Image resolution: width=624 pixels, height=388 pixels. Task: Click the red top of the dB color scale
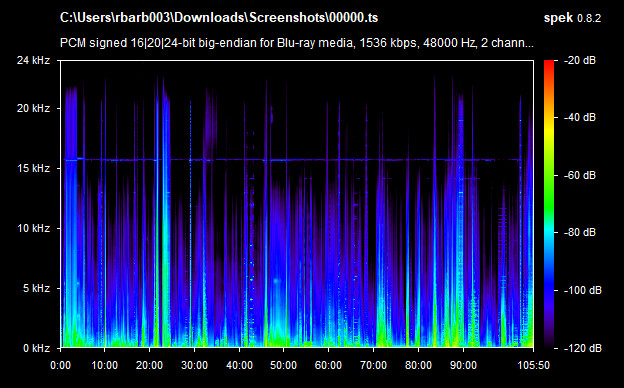(549, 64)
